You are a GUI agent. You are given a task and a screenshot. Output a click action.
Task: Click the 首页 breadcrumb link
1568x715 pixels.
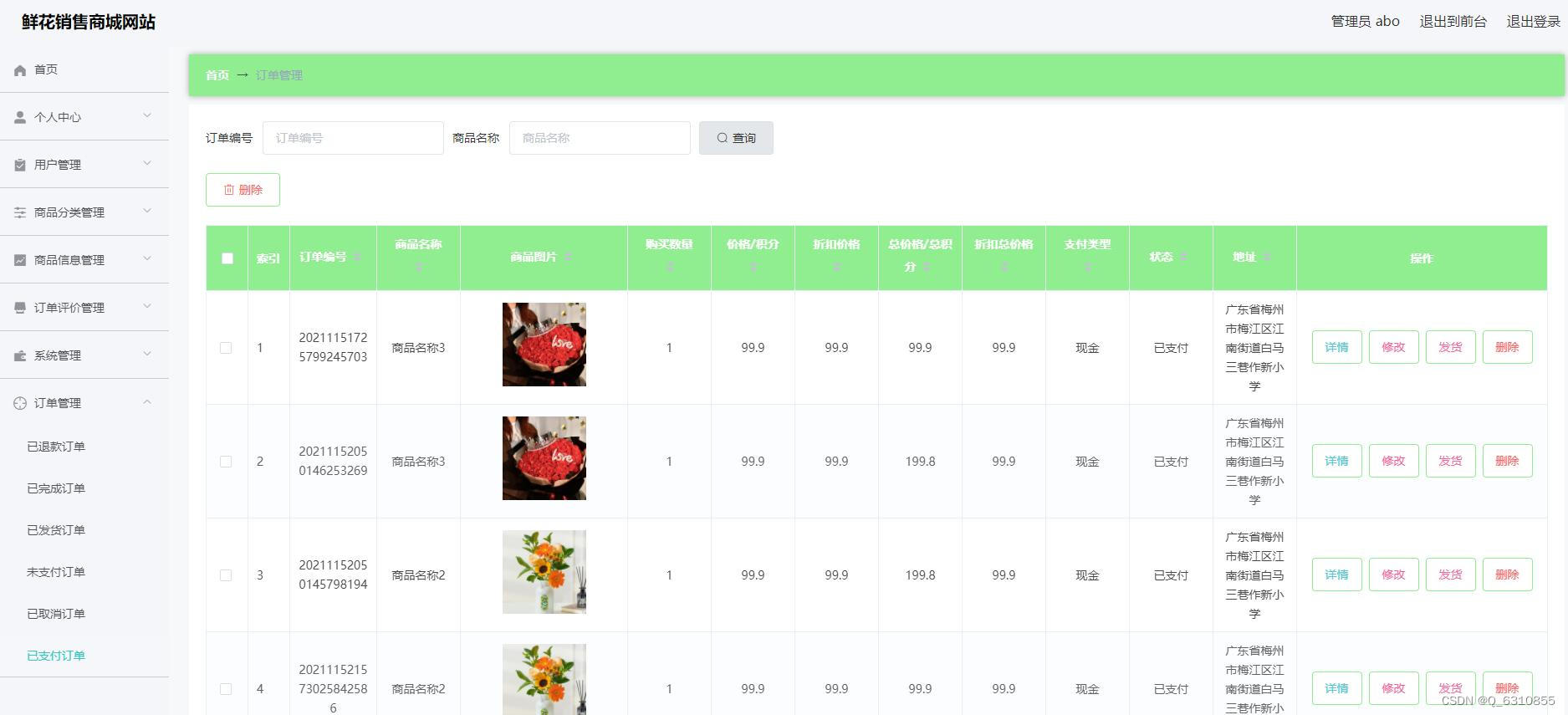click(x=217, y=75)
